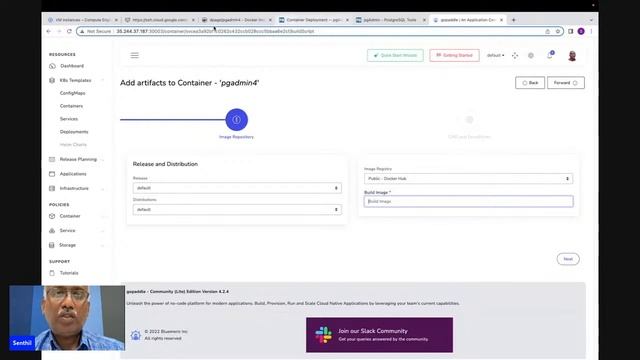This screenshot has width=640, height=360.
Task: Click the Dashboard sidebar icon
Action: tap(52, 66)
